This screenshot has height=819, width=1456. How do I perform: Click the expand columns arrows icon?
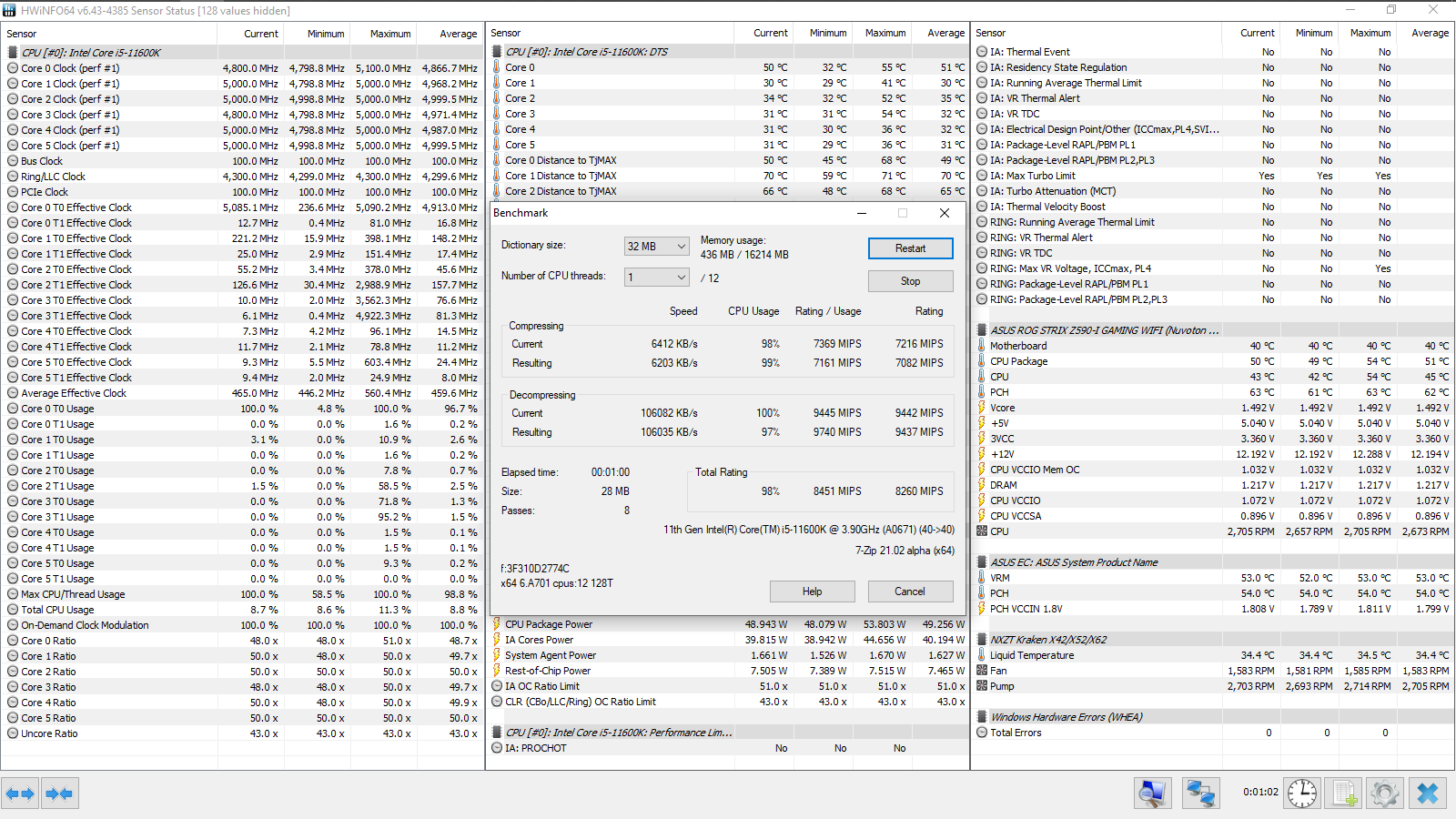tap(20, 794)
